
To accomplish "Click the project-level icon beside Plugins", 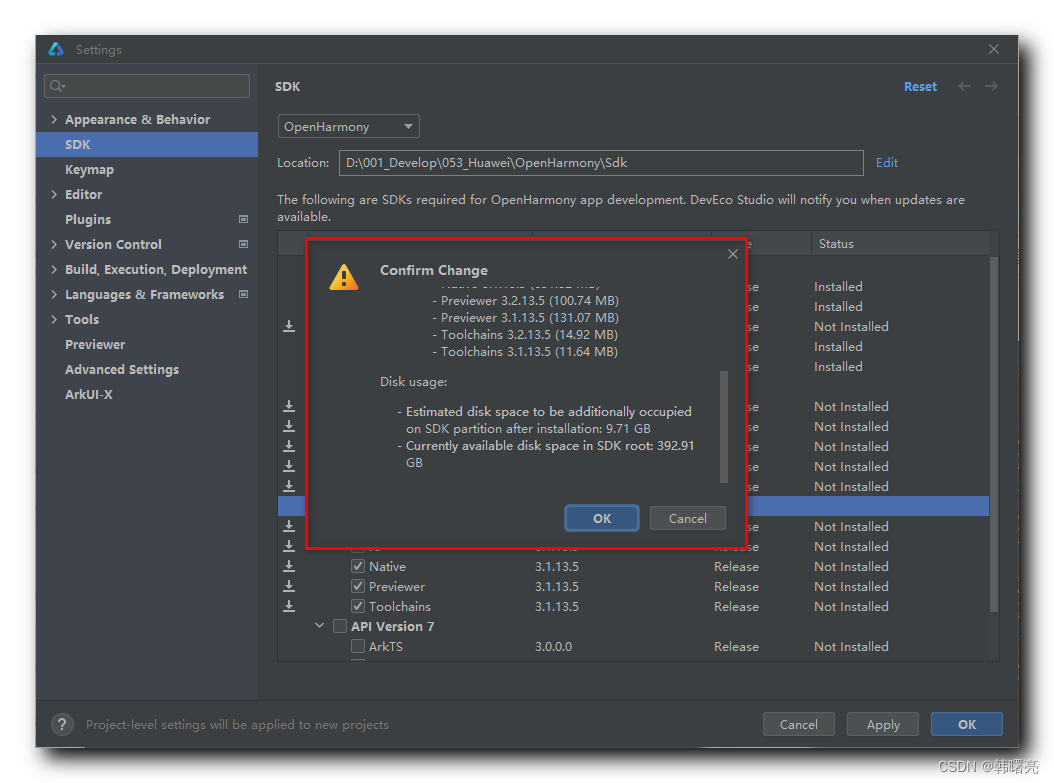I will click(243, 219).
